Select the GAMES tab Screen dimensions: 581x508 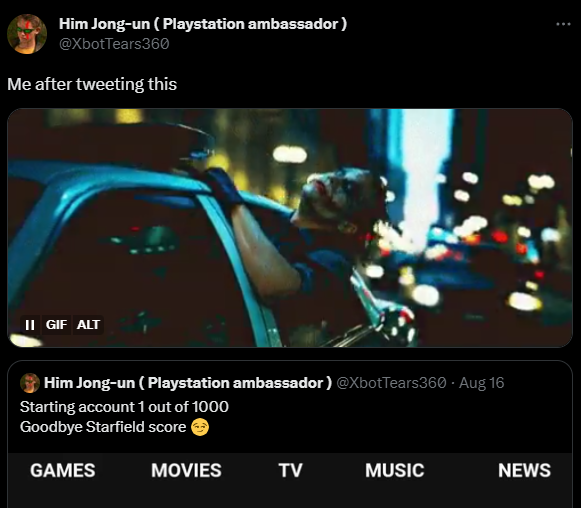63,471
